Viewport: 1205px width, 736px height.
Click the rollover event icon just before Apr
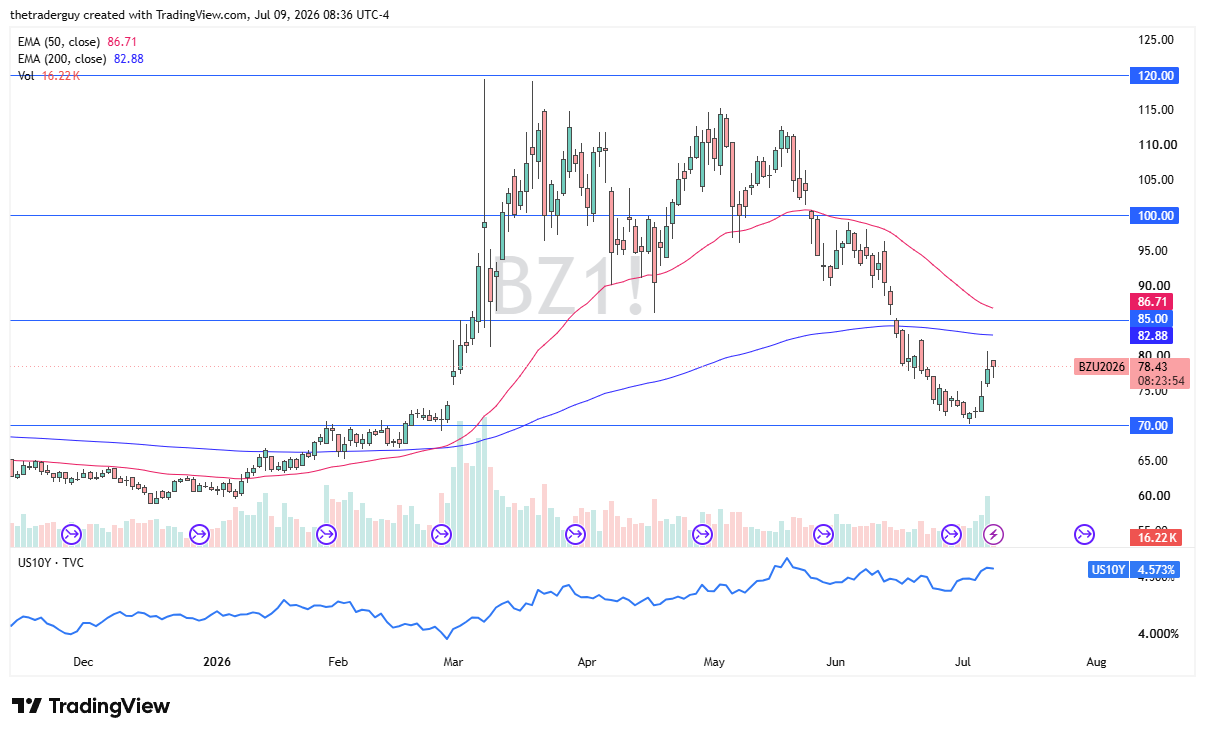pyautogui.click(x=575, y=535)
